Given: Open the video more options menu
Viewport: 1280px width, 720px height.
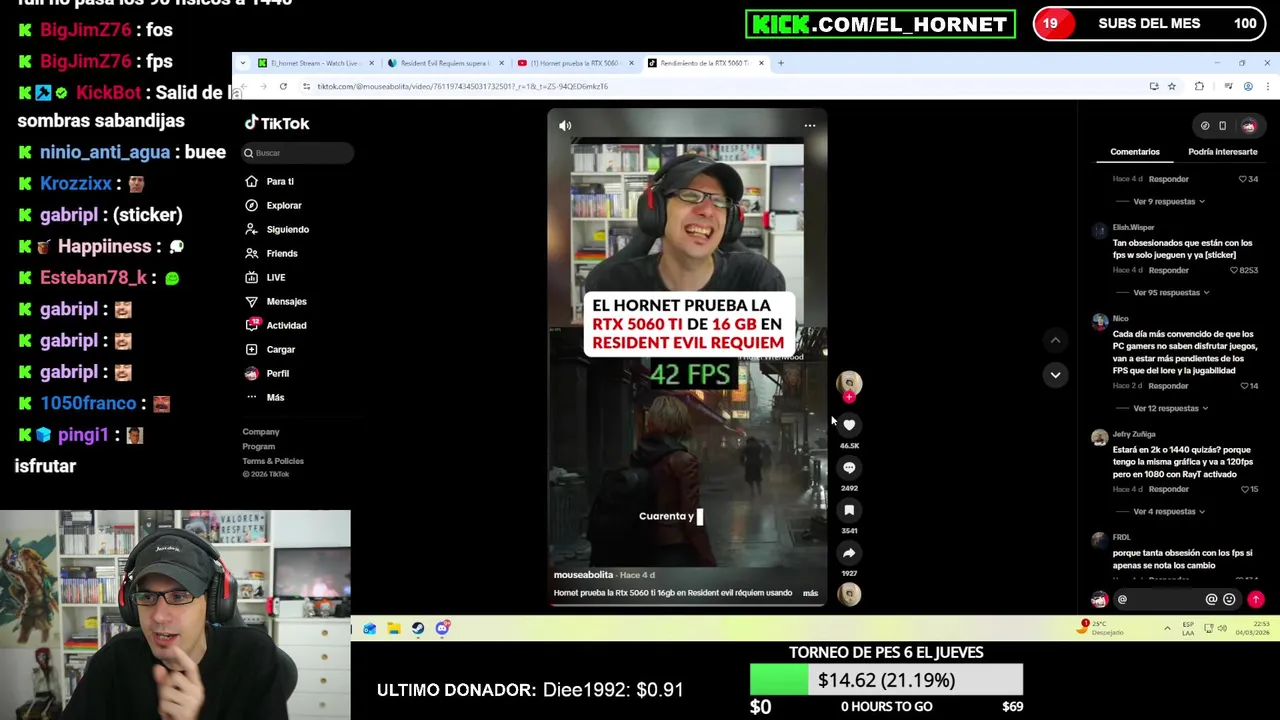Looking at the screenshot, I should click(x=810, y=126).
